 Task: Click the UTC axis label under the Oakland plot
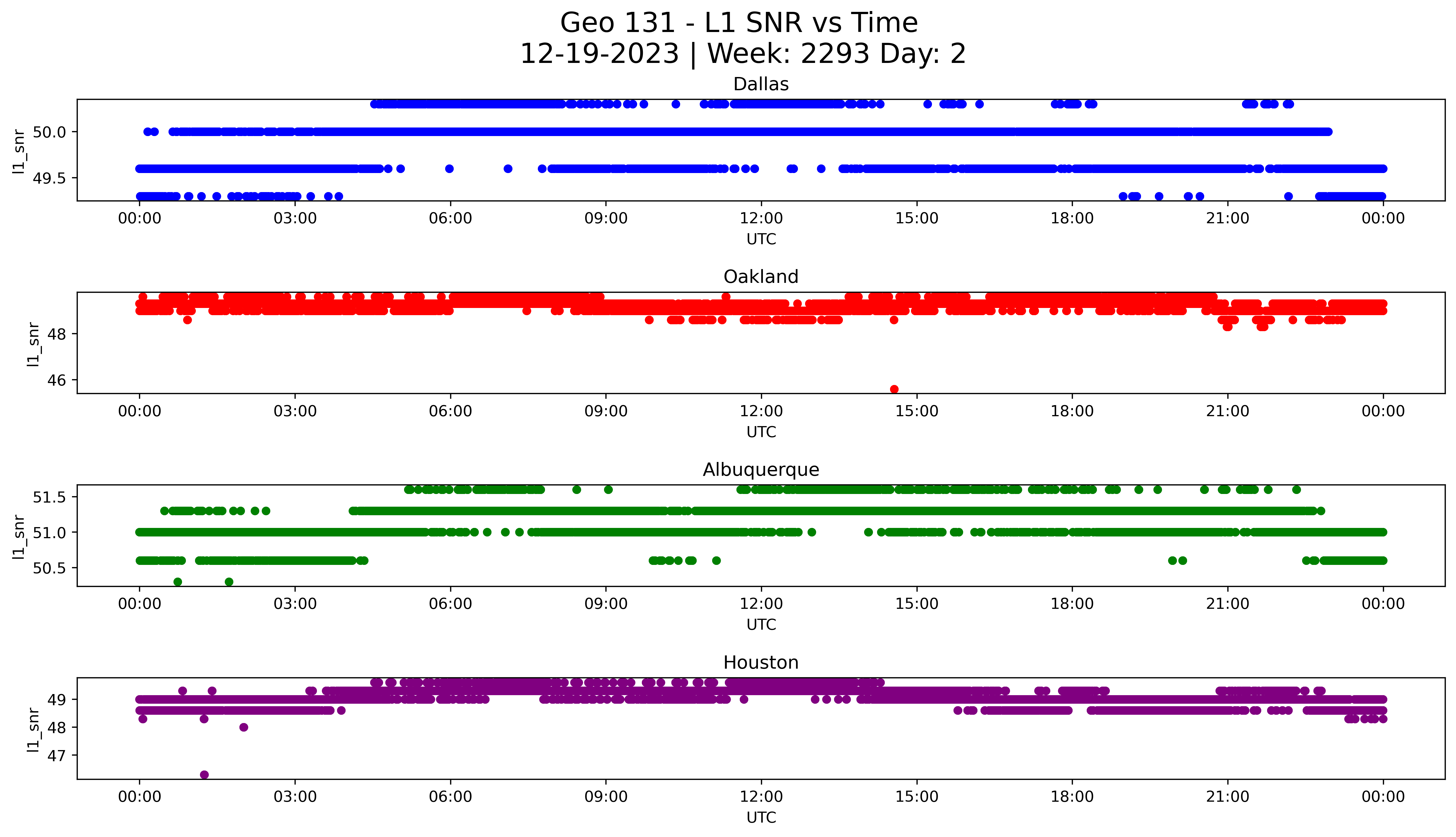coord(761,432)
